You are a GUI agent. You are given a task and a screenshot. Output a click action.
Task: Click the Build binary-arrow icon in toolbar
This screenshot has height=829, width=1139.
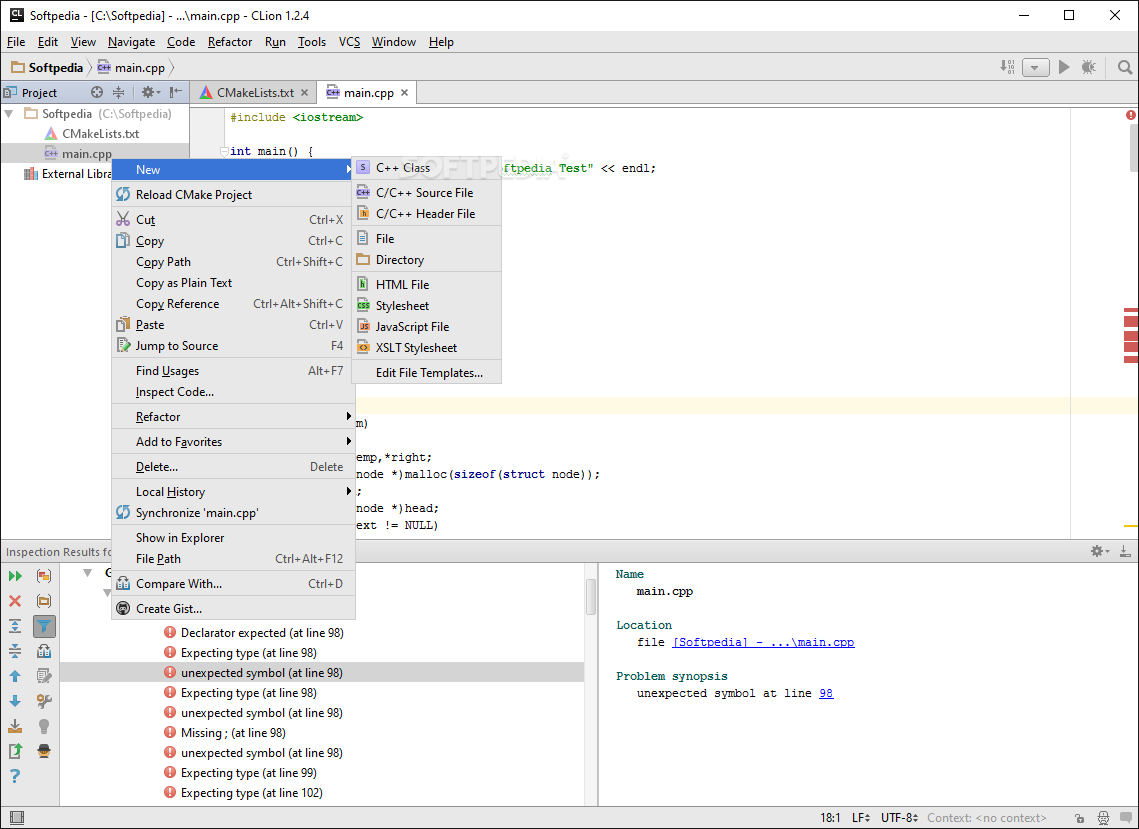pyautogui.click(x=1007, y=67)
